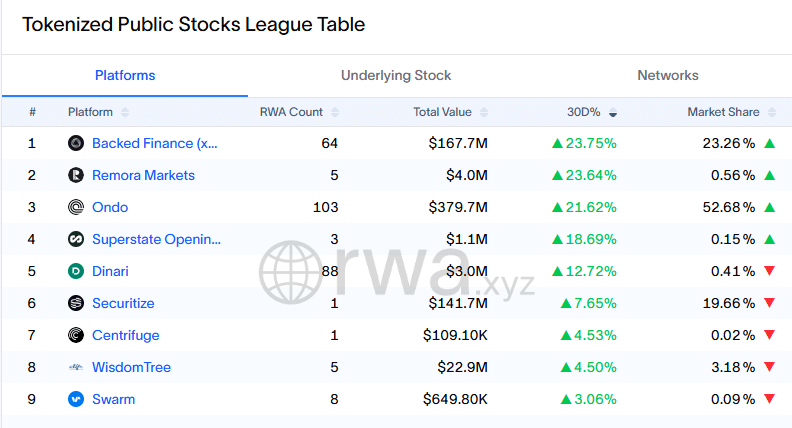
Task: Sort table by Platform column arrows
Action: click(125, 112)
